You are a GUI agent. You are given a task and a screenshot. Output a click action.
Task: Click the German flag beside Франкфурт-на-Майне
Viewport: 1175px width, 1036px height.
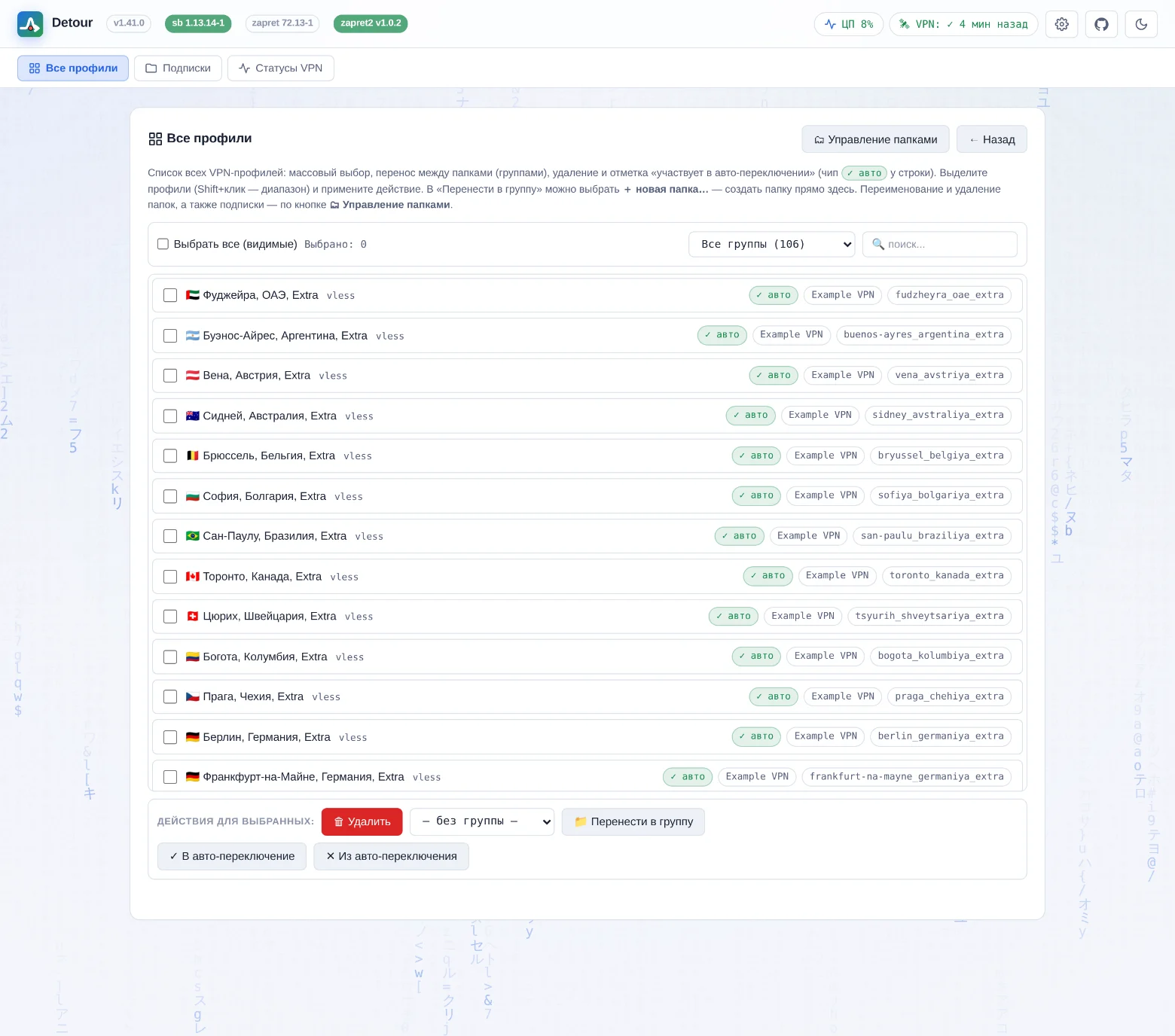(x=193, y=777)
